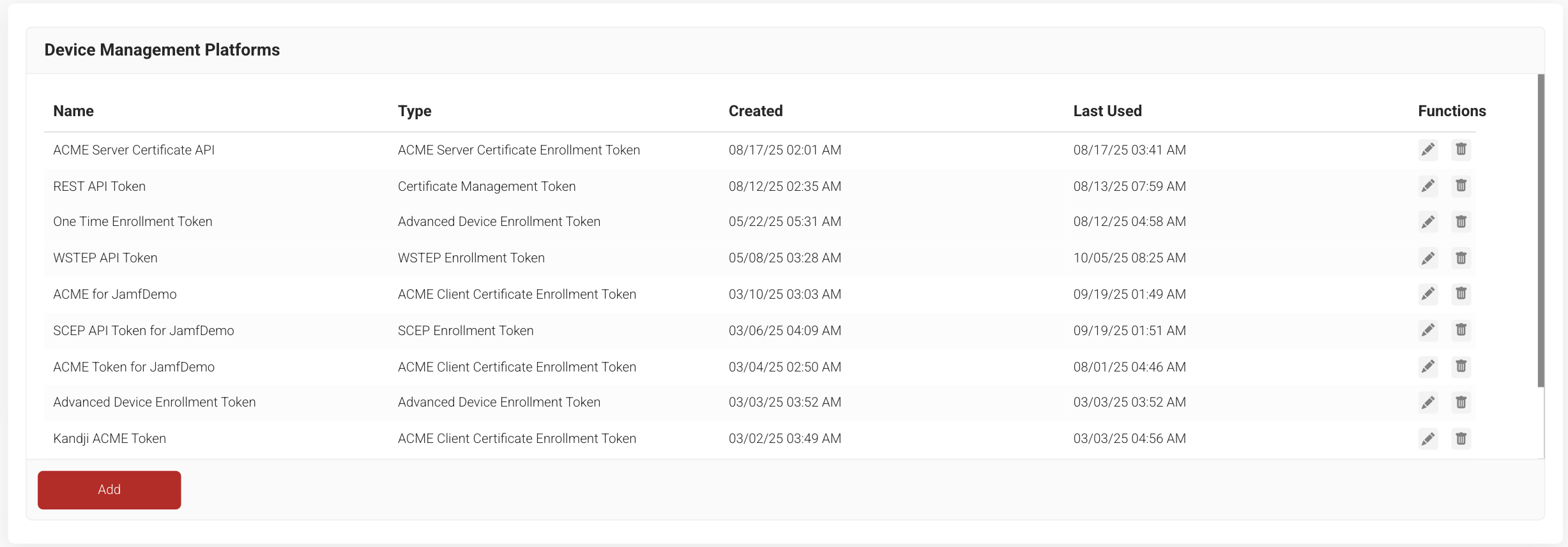Viewport: 1568px width, 547px height.
Task: Delete the Advanced Device Enrollment Token row
Action: (1461, 403)
